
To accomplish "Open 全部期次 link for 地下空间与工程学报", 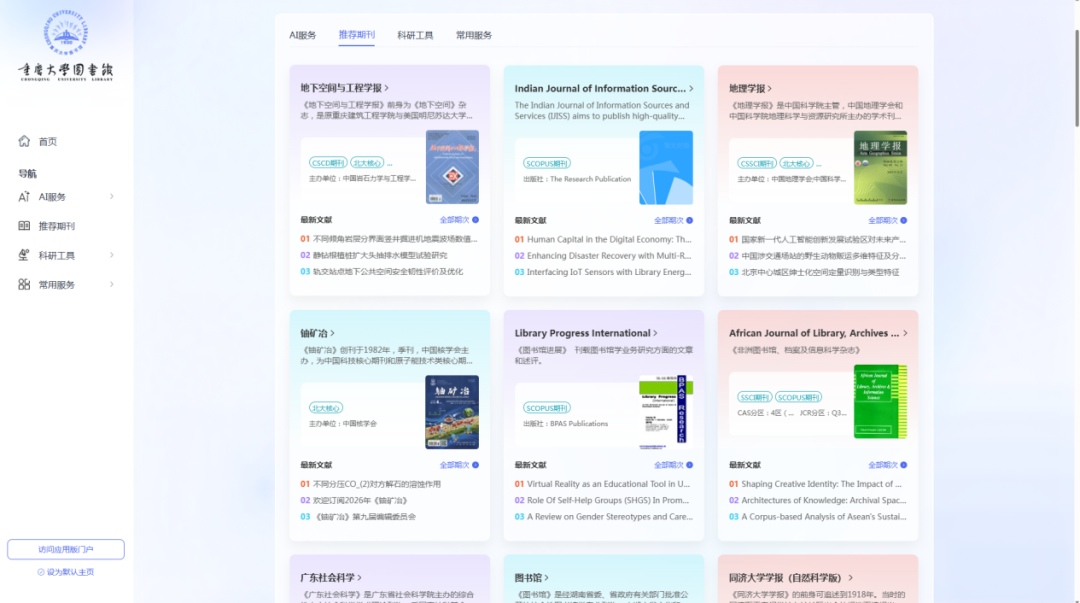I will tap(455, 220).
